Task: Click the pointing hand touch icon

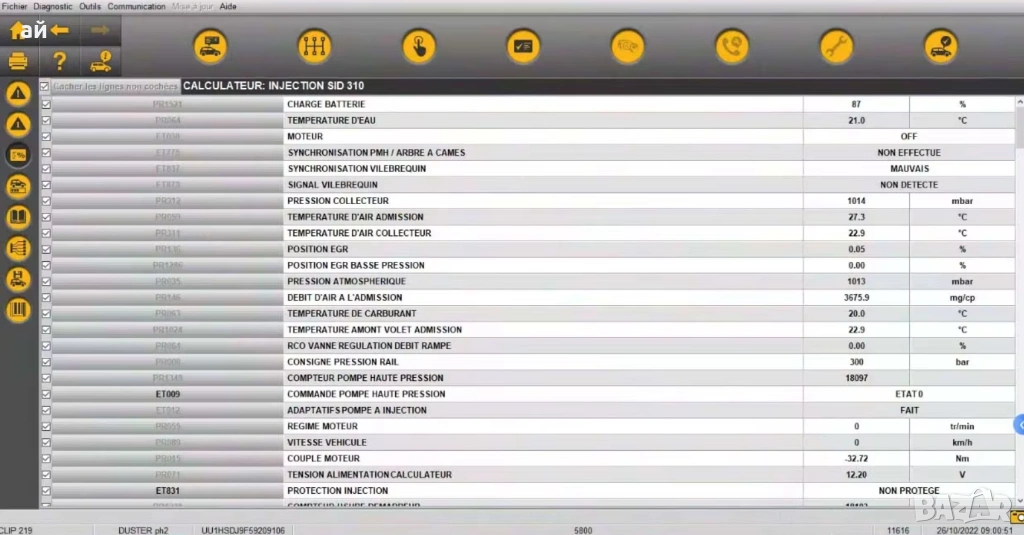Action: click(419, 46)
